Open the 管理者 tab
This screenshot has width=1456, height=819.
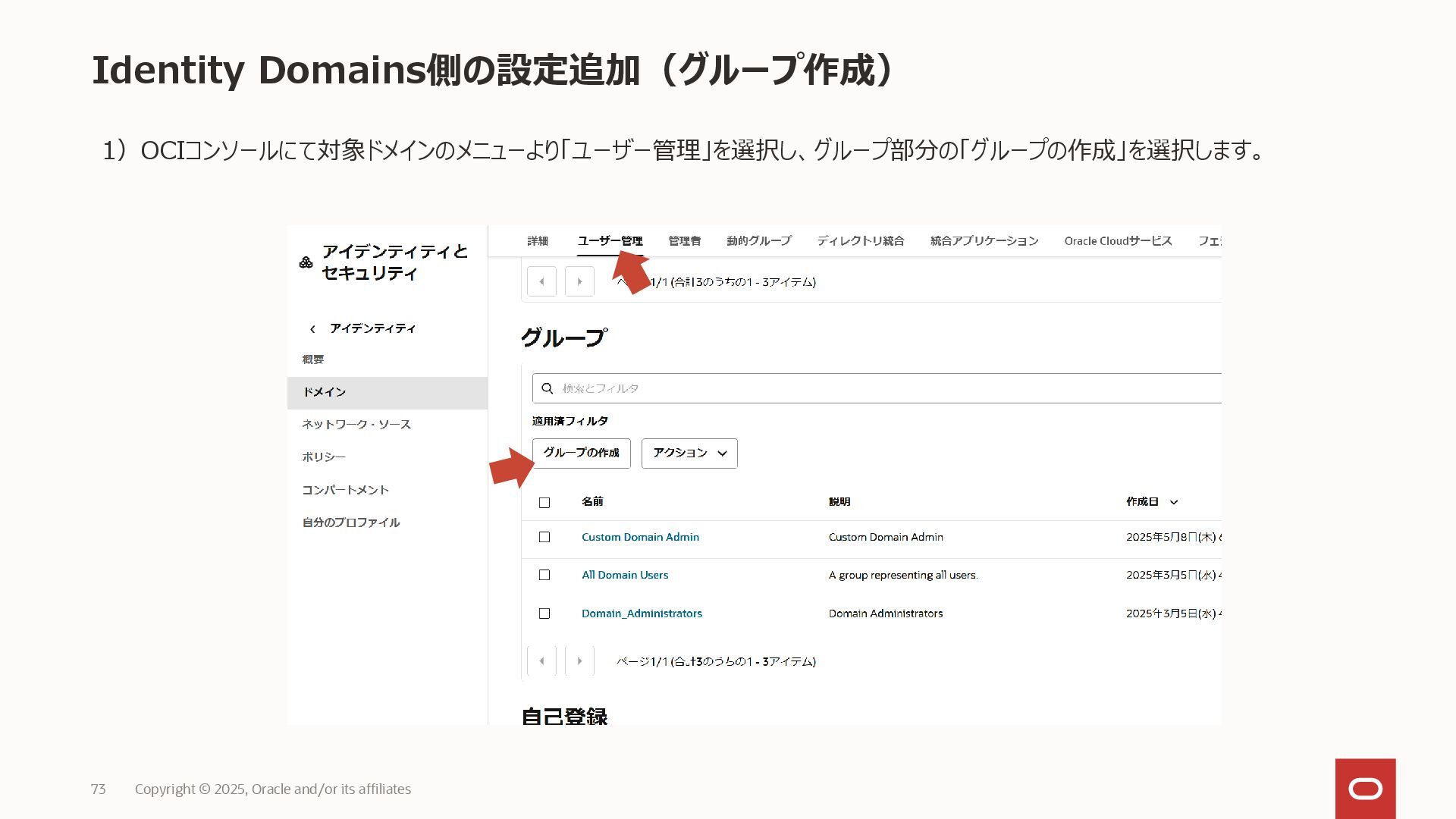[x=685, y=241]
